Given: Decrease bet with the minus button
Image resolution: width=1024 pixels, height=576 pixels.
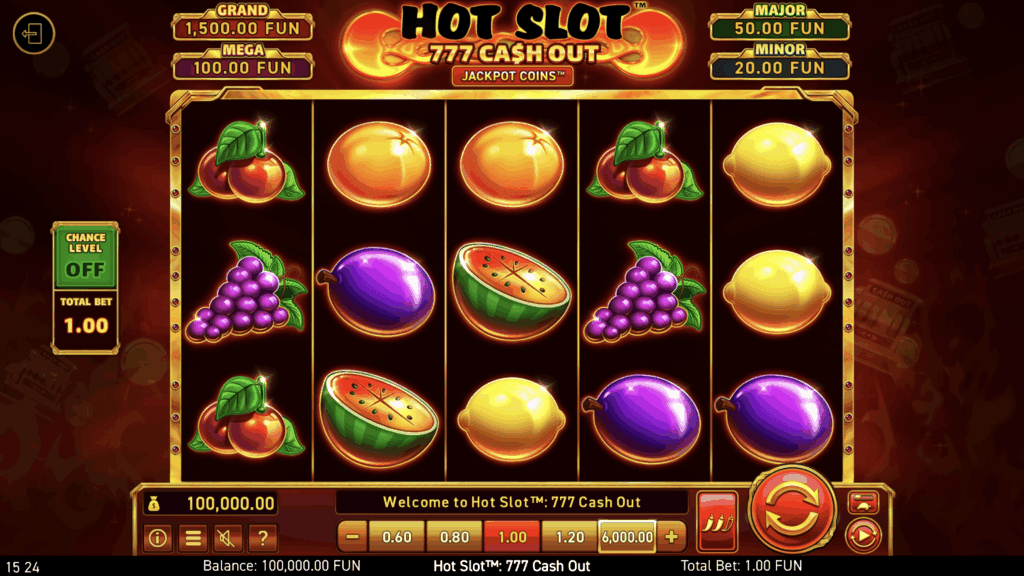Looking at the screenshot, I should (353, 537).
